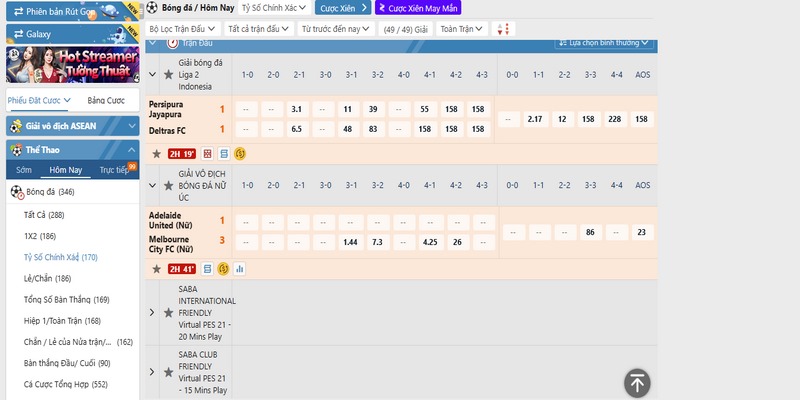Click red dice icon under Persipura match
800x400 pixels.
pyautogui.click(x=207, y=154)
